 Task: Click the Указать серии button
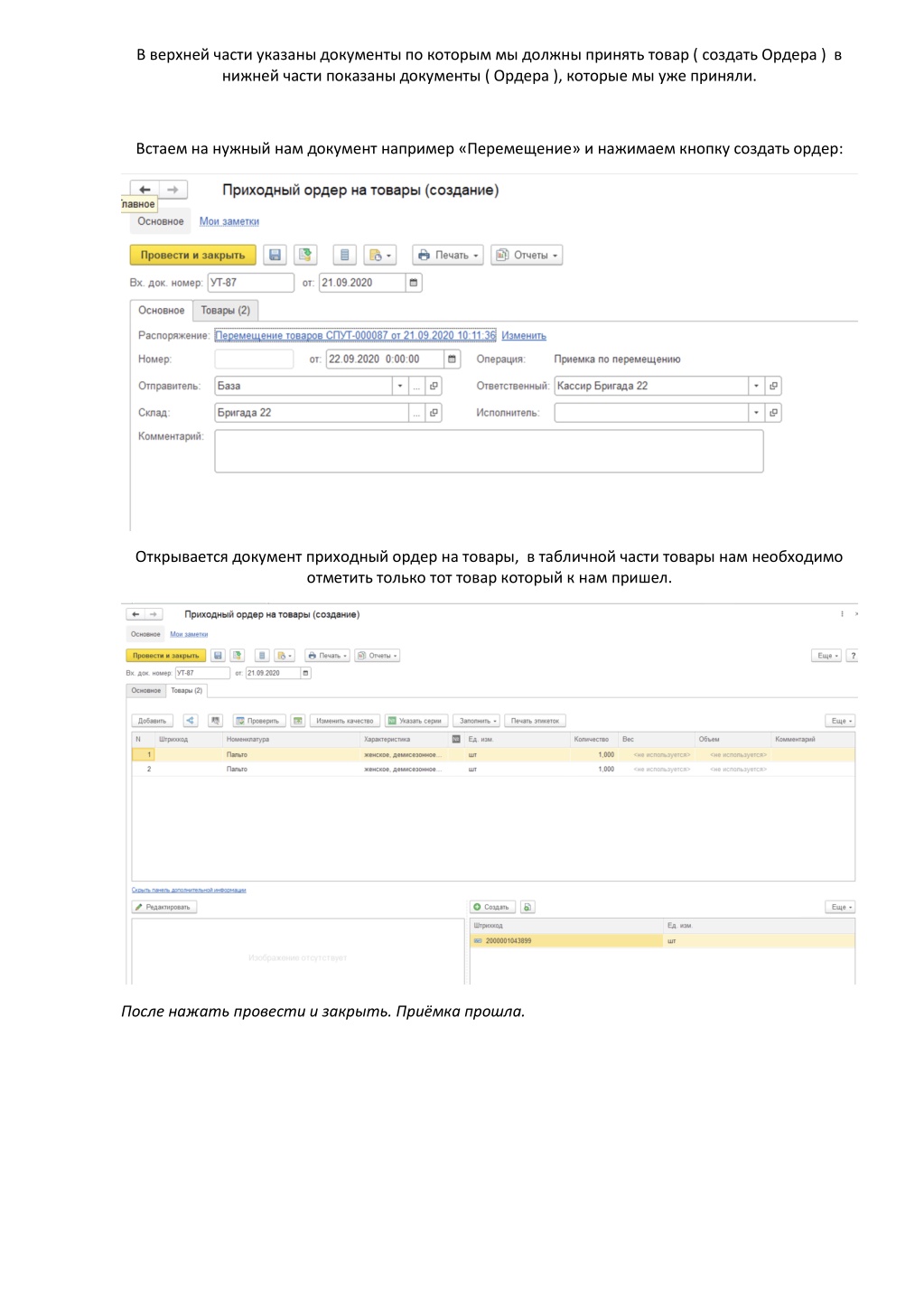tap(415, 721)
